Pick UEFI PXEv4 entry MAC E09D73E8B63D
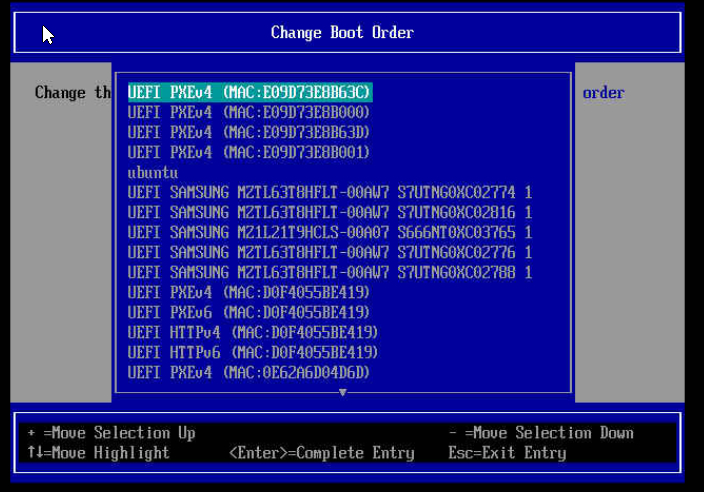 pos(249,132)
